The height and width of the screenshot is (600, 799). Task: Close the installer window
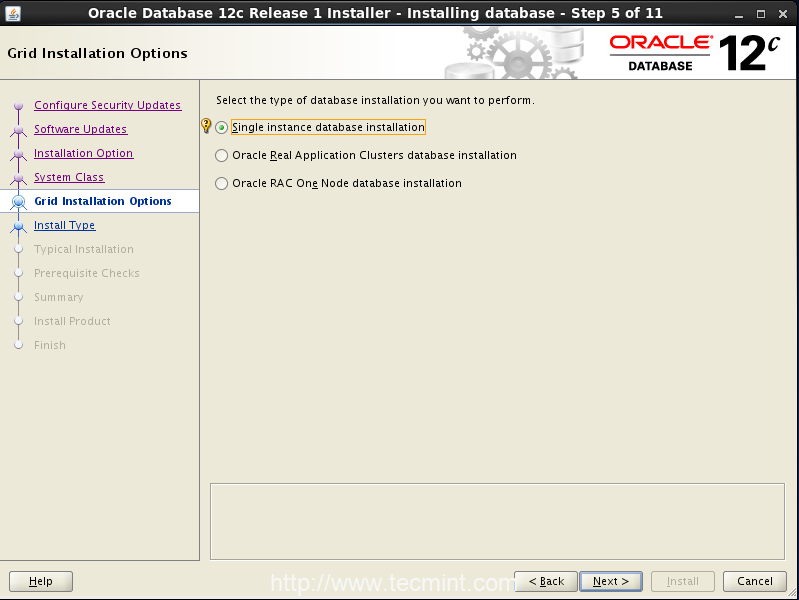[783, 14]
